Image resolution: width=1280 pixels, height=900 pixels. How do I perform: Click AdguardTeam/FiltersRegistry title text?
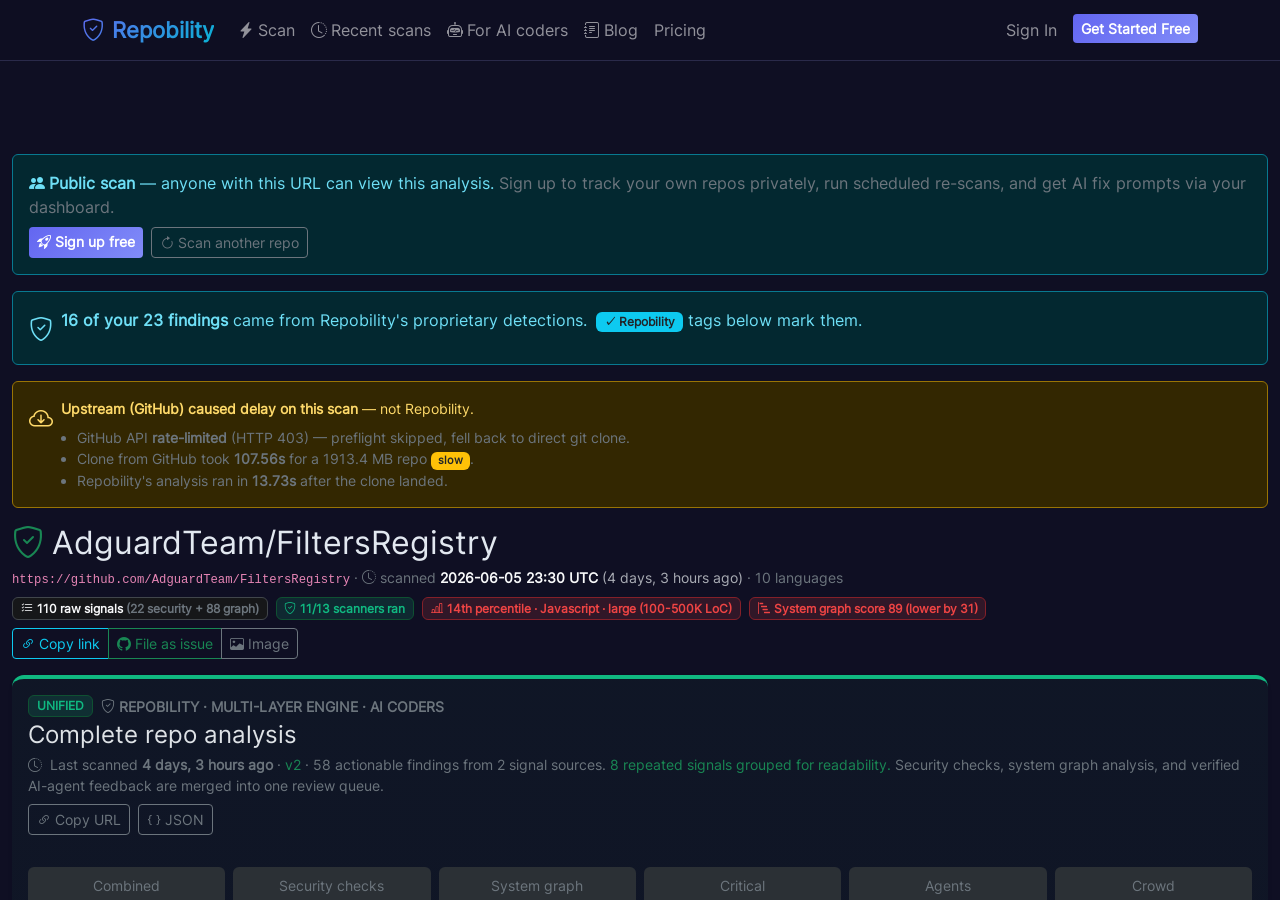pyautogui.click(x=275, y=542)
